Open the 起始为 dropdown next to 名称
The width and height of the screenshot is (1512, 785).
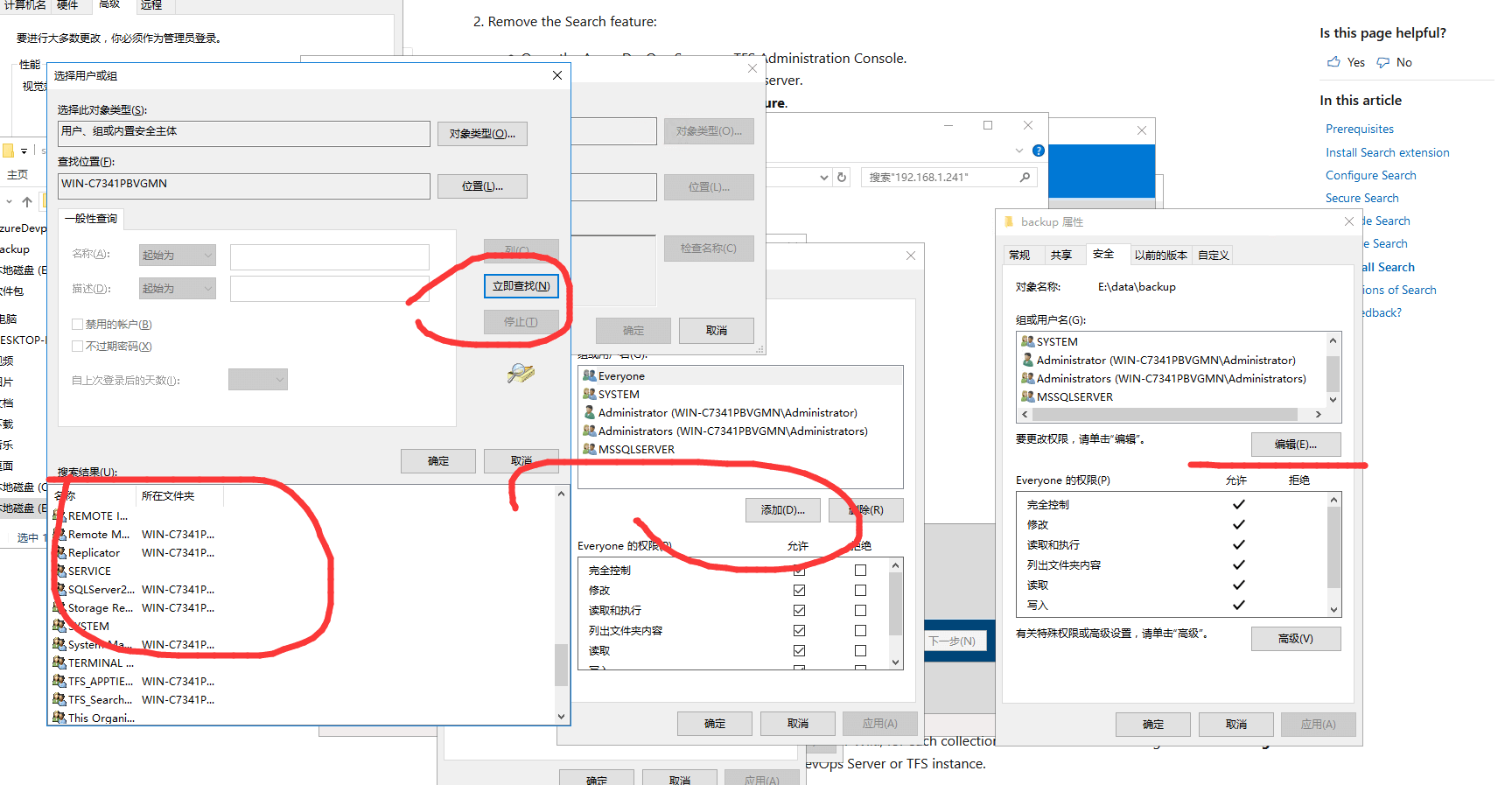177,256
